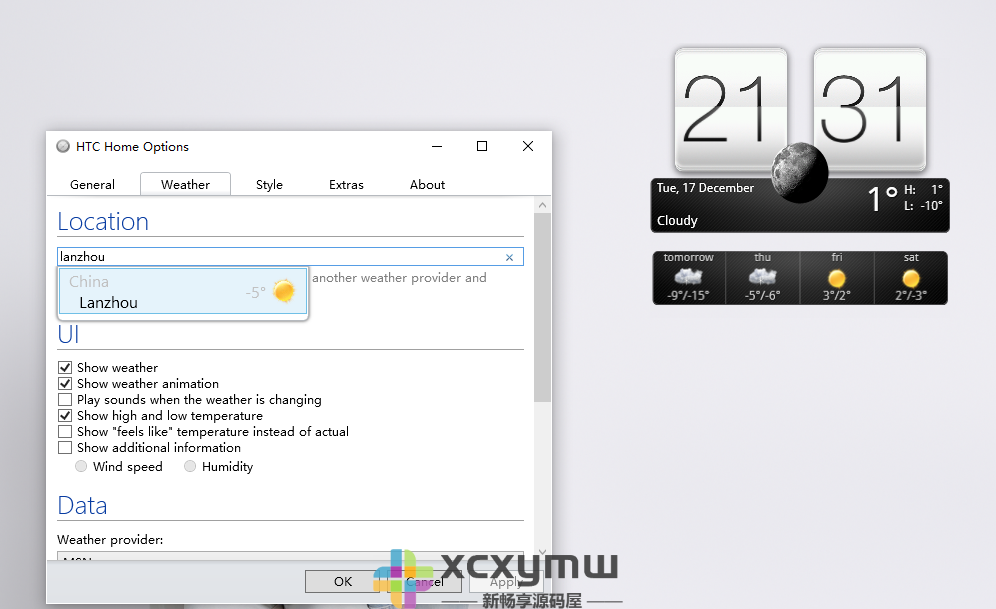
Task: Clear the location field using the x icon
Action: click(509, 256)
